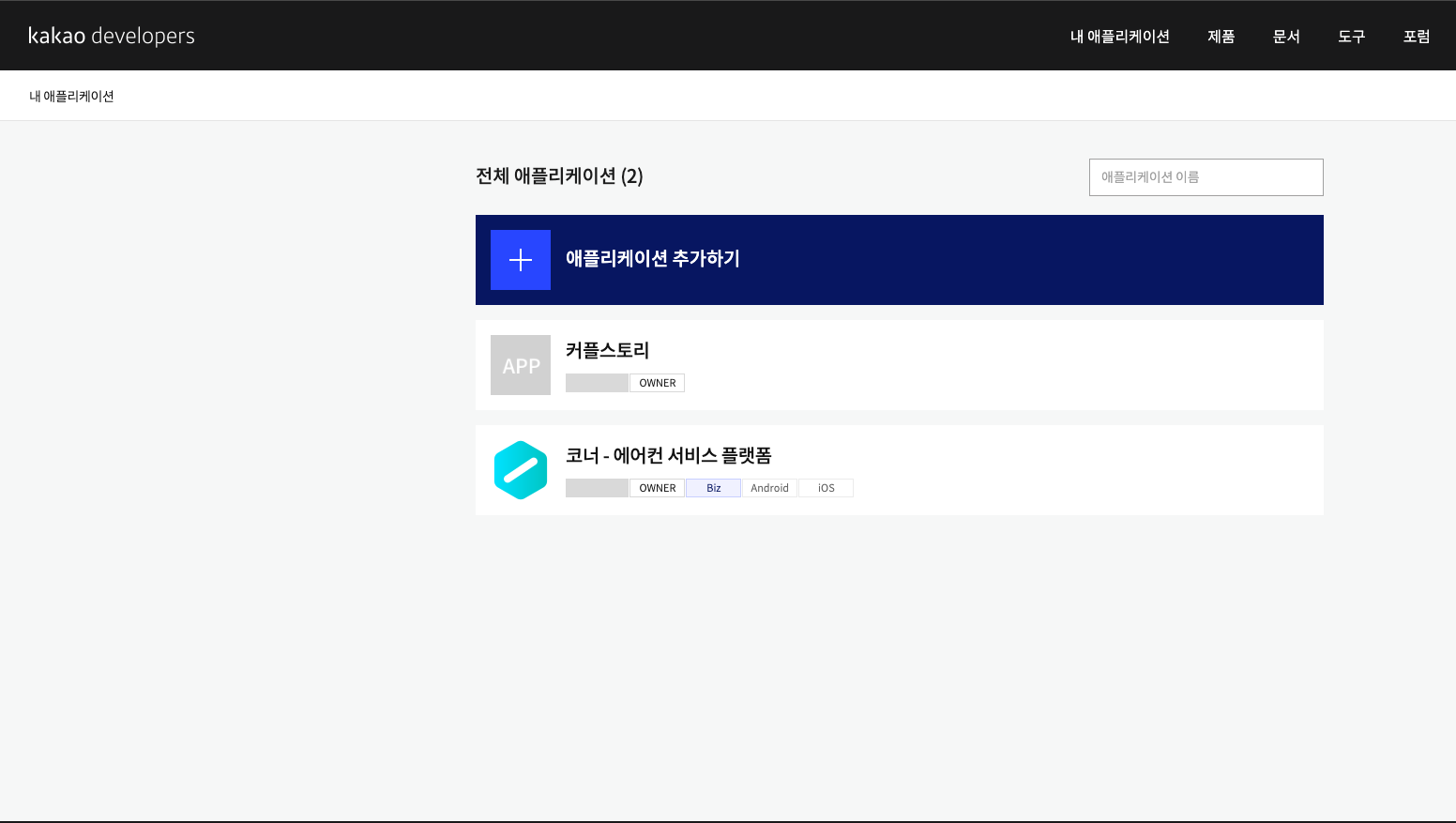Image resolution: width=1456 pixels, height=823 pixels.
Task: Click the gray ID box under 코너 app
Action: 597,488
